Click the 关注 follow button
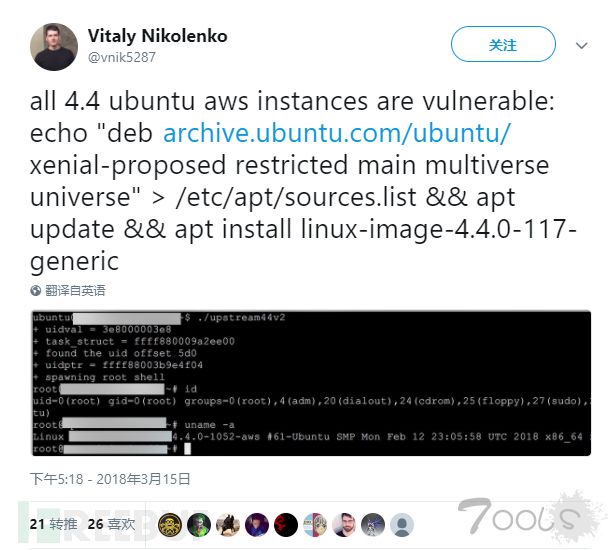 [503, 44]
